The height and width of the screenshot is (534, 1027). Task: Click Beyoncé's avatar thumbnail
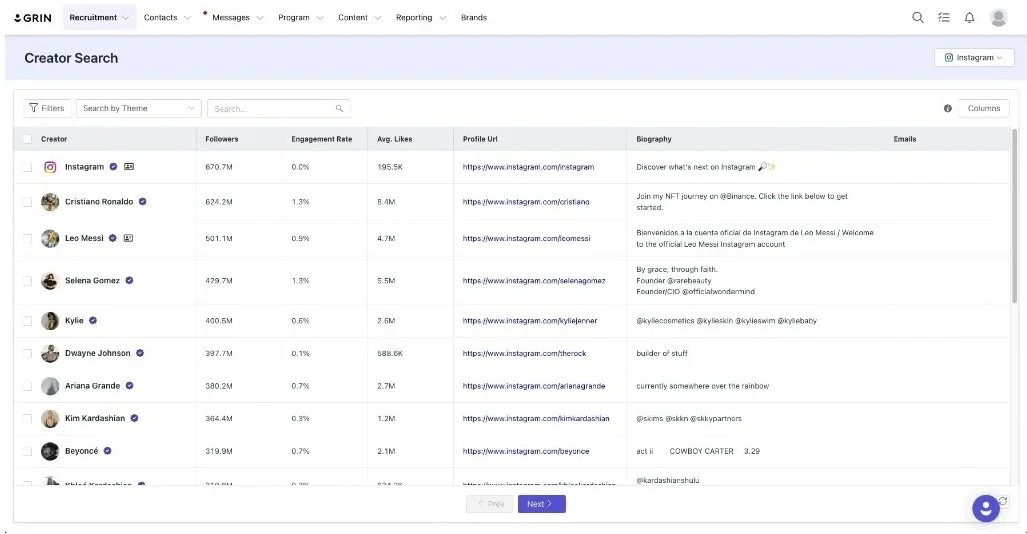click(50, 451)
